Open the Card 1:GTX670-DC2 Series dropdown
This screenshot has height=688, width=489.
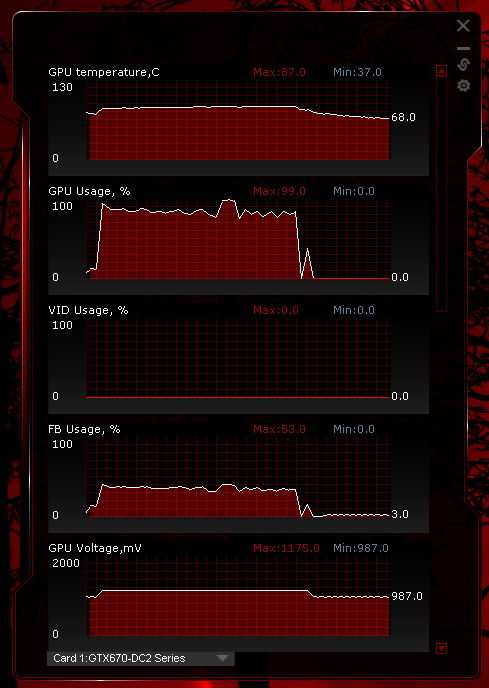(141, 658)
